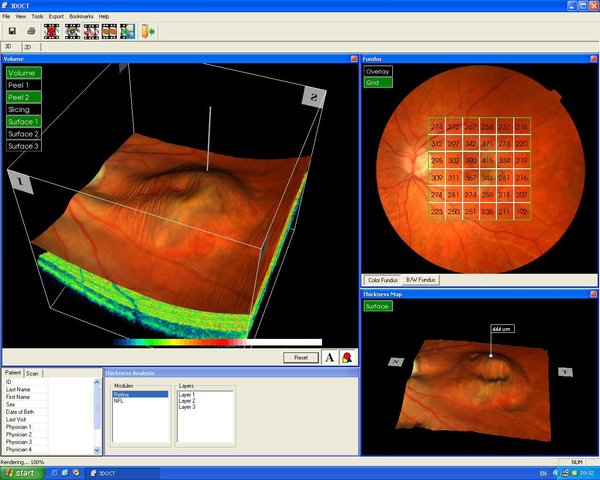This screenshot has width=600, height=480.
Task: Click the grid cell showing 192
Action: click(522, 211)
